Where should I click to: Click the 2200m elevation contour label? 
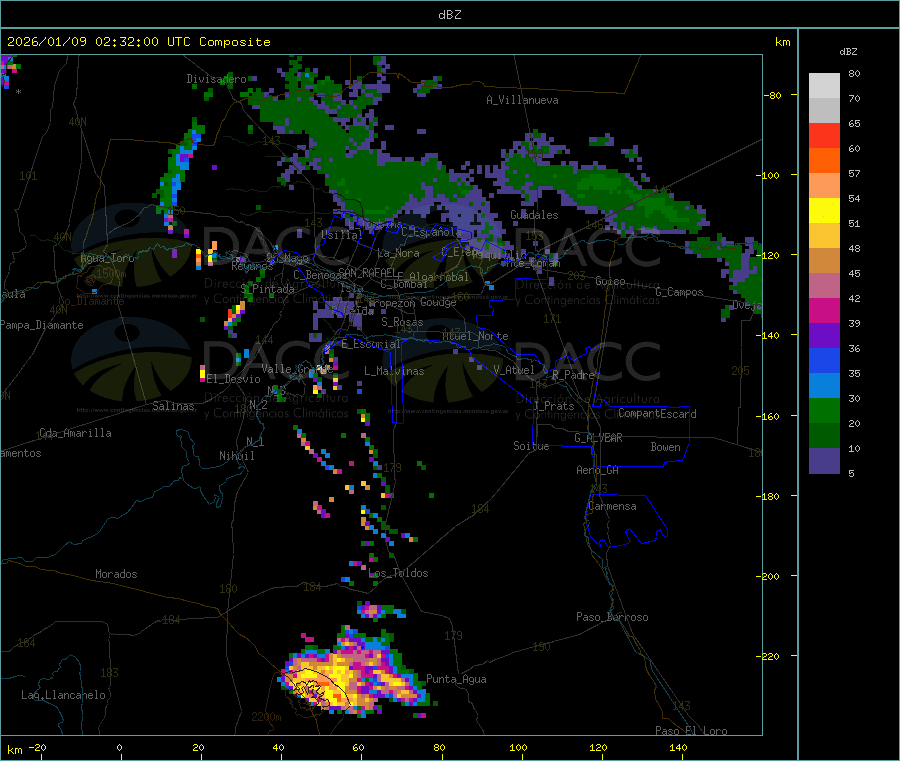(x=266, y=717)
